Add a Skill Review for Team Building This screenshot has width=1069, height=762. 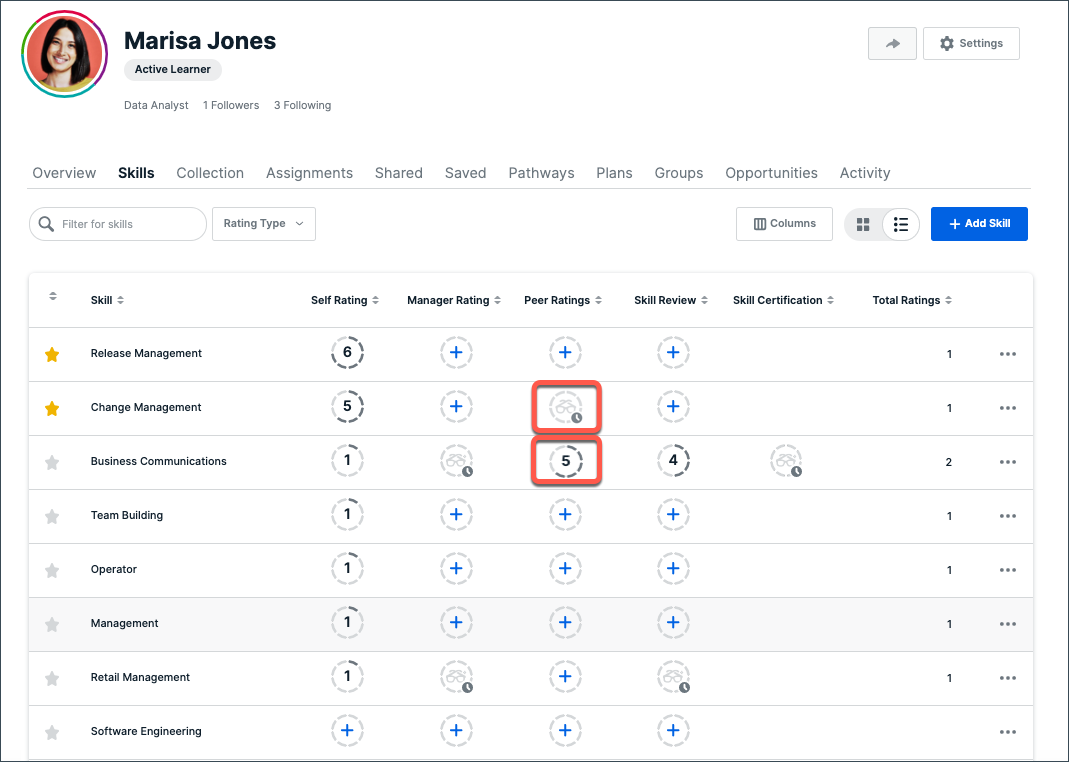(673, 514)
